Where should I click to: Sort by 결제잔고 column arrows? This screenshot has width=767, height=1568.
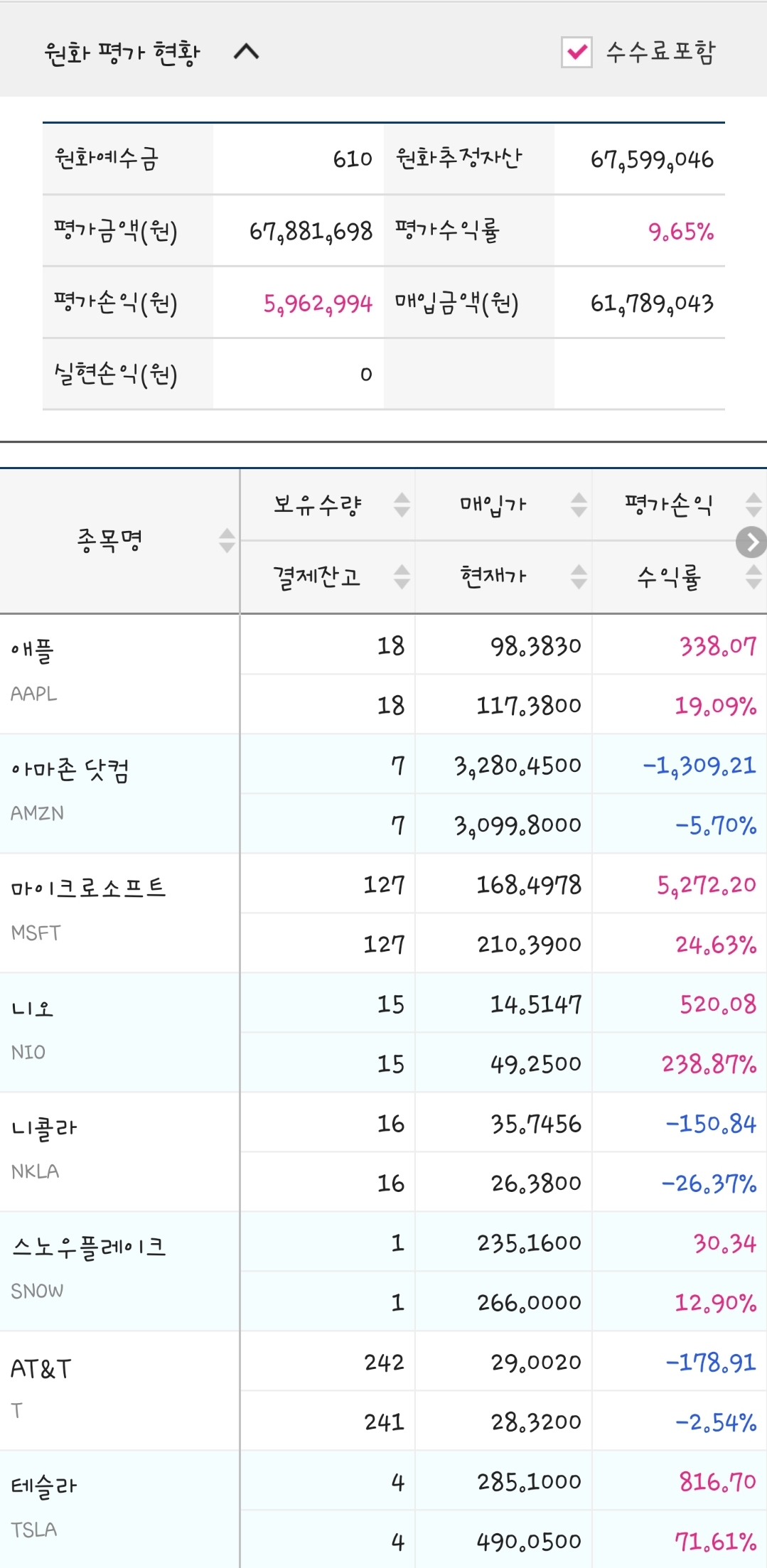point(402,576)
